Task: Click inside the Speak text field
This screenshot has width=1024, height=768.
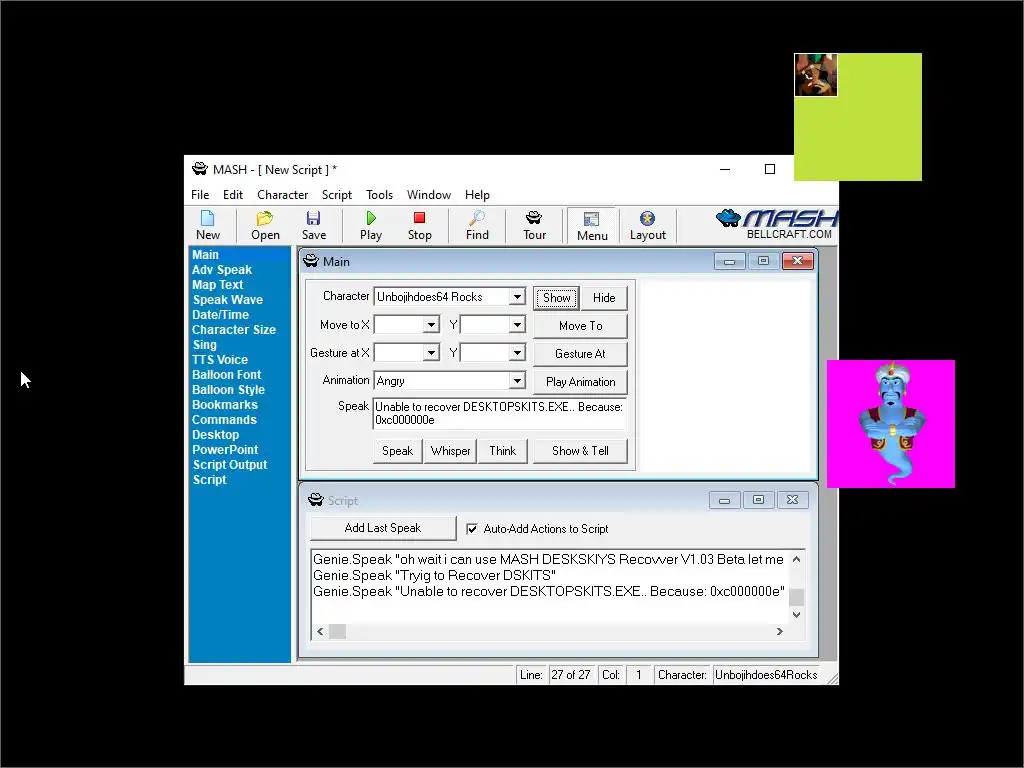Action: (500, 413)
